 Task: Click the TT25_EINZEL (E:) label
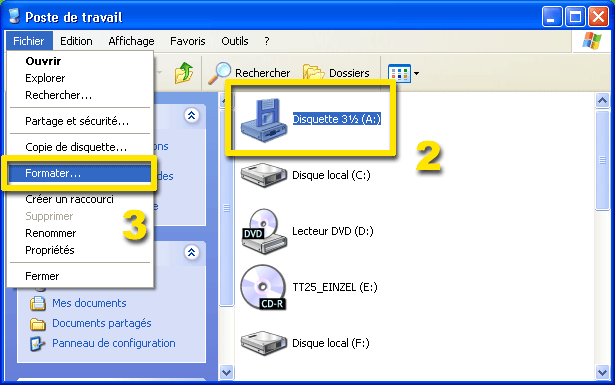(335, 287)
